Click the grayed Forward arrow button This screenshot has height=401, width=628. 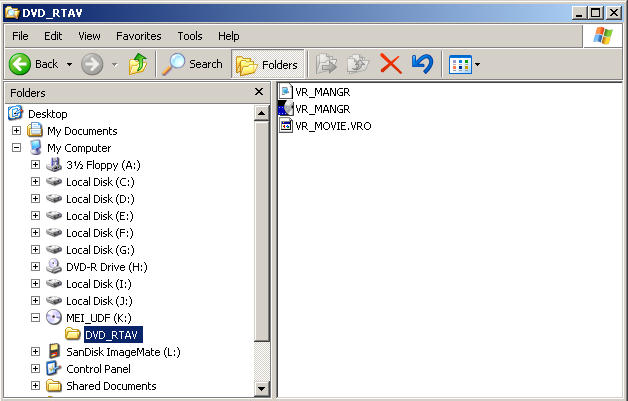coord(92,64)
